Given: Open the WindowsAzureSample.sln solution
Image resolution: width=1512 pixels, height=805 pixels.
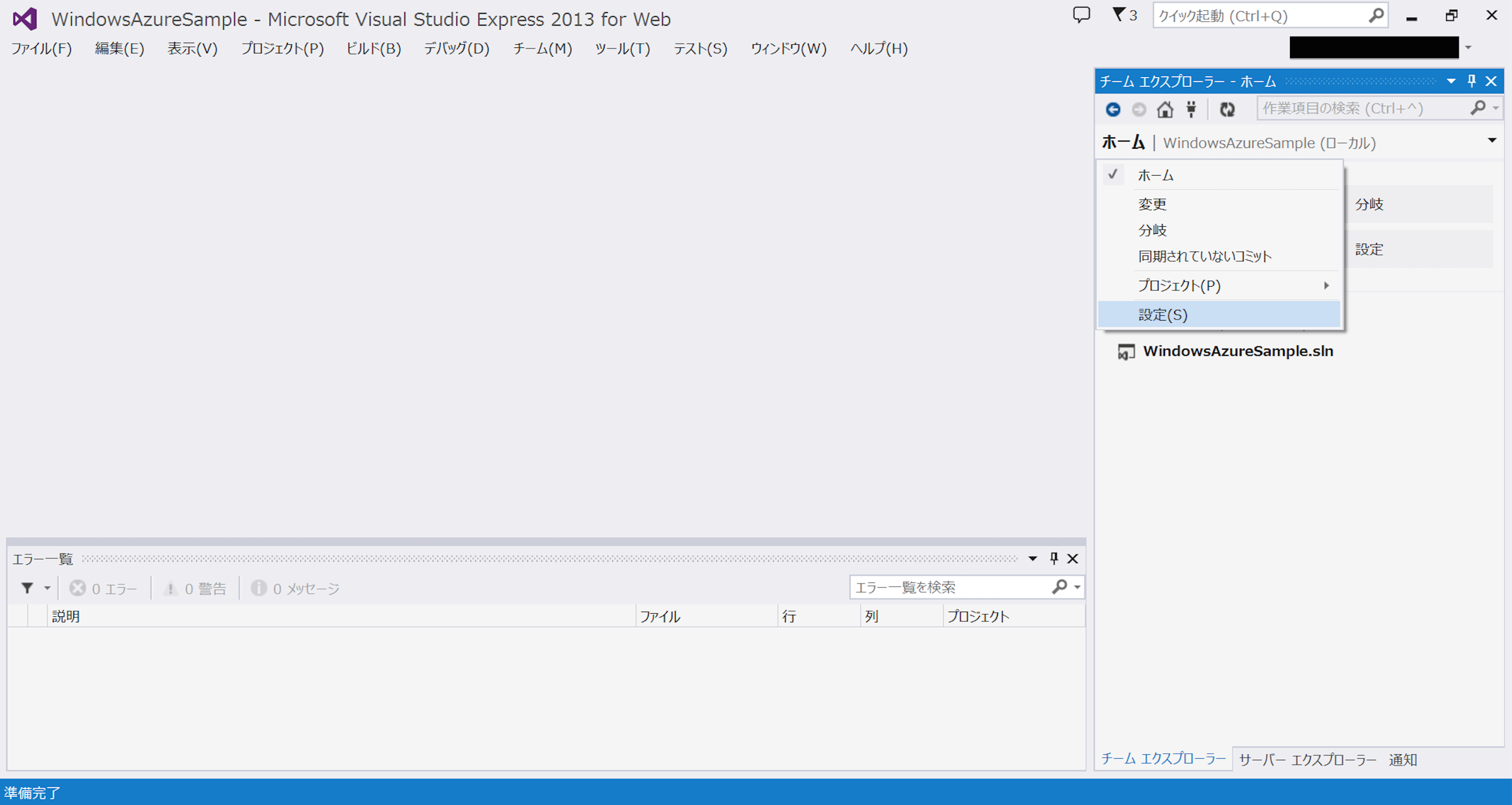Looking at the screenshot, I should click(1237, 351).
